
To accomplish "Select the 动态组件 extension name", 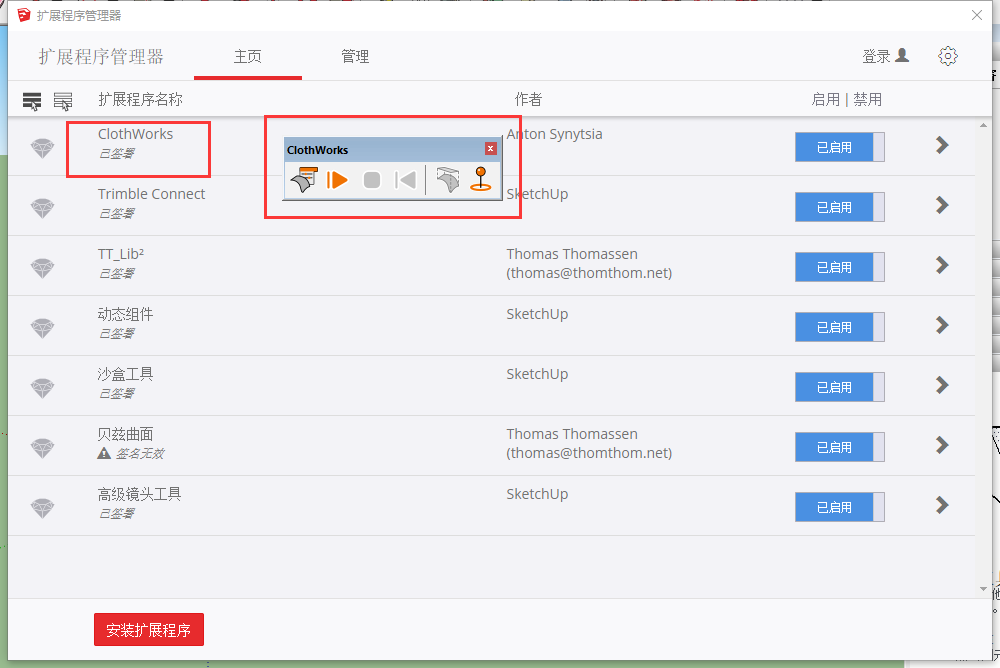I will pos(125,314).
